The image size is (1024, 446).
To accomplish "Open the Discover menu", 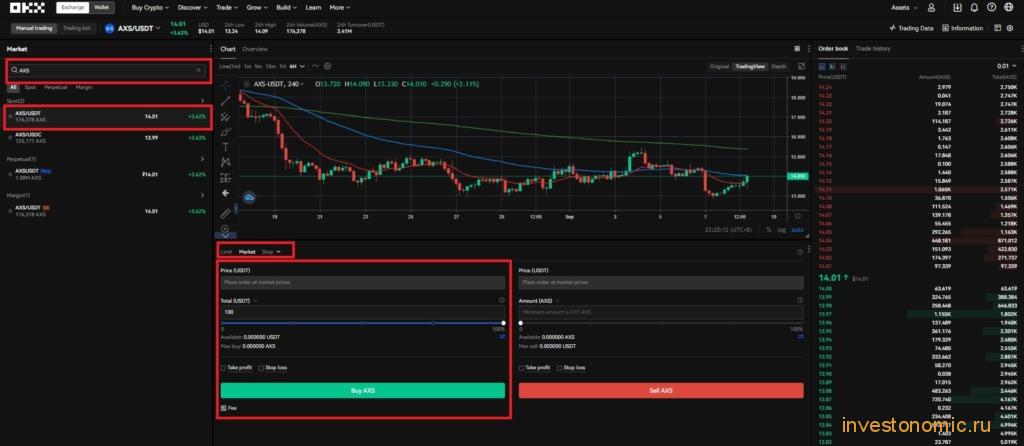I will [193, 8].
